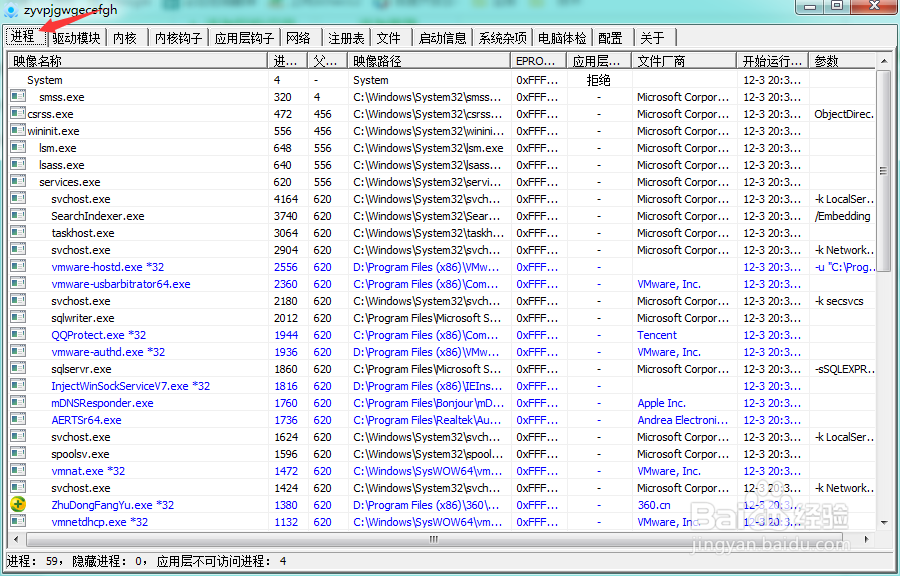900x576 pixels.
Task: Sort by 参数 column header
Action: click(x=842, y=61)
